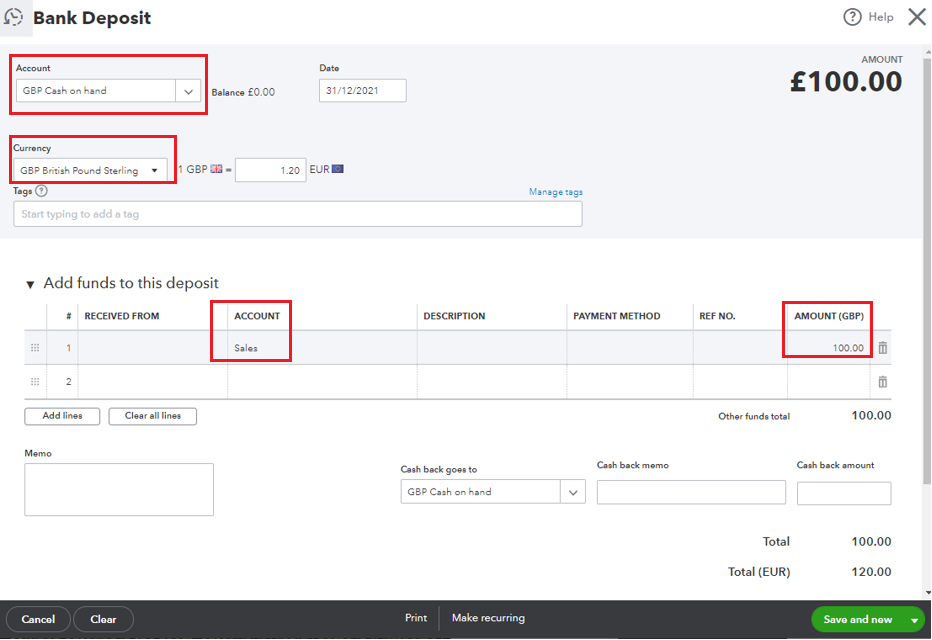Click the Balance £0.00 text
932x640 pixels.
(x=243, y=92)
